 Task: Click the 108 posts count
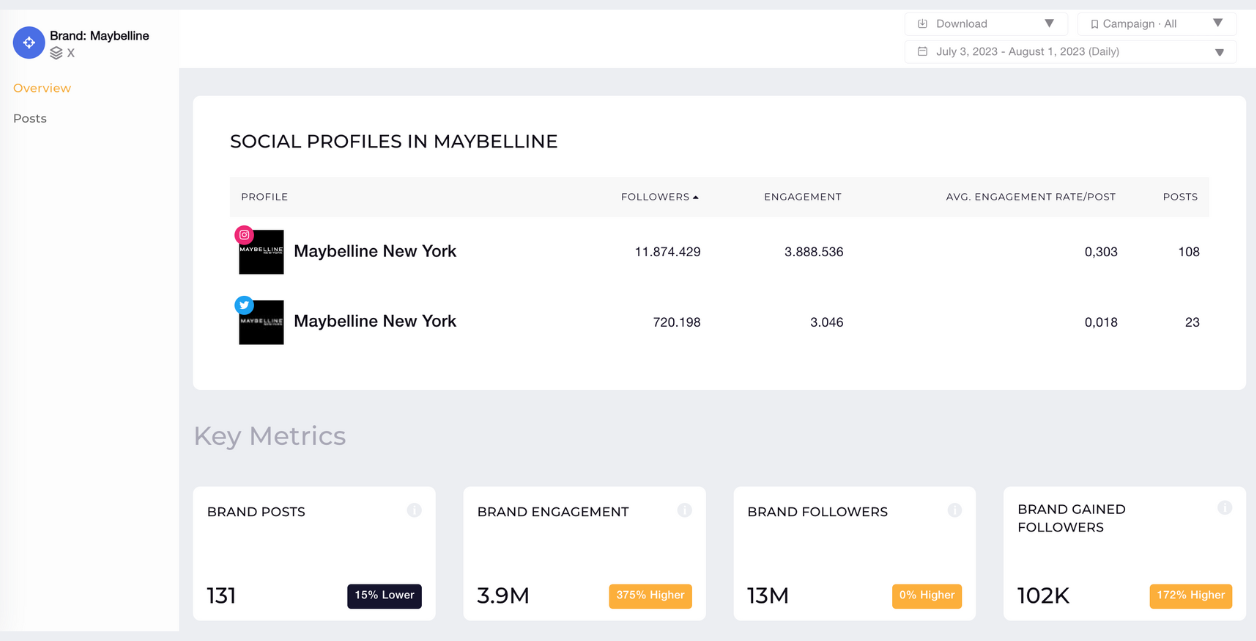pyautogui.click(x=1189, y=252)
